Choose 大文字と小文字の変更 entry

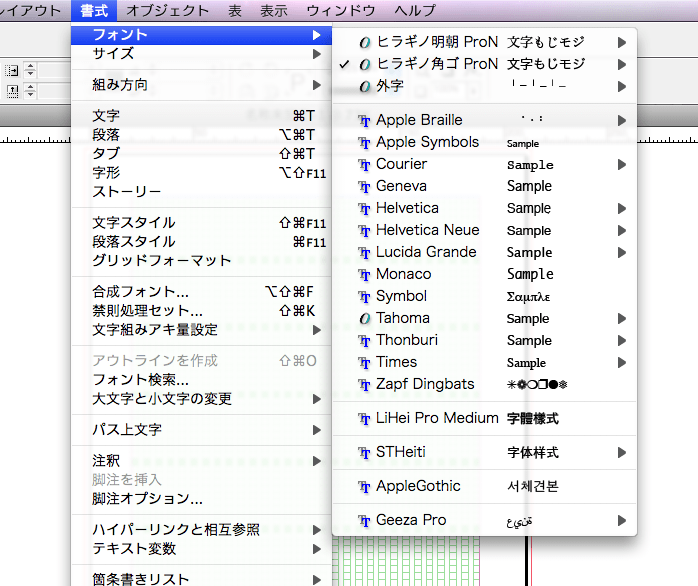coord(201,399)
